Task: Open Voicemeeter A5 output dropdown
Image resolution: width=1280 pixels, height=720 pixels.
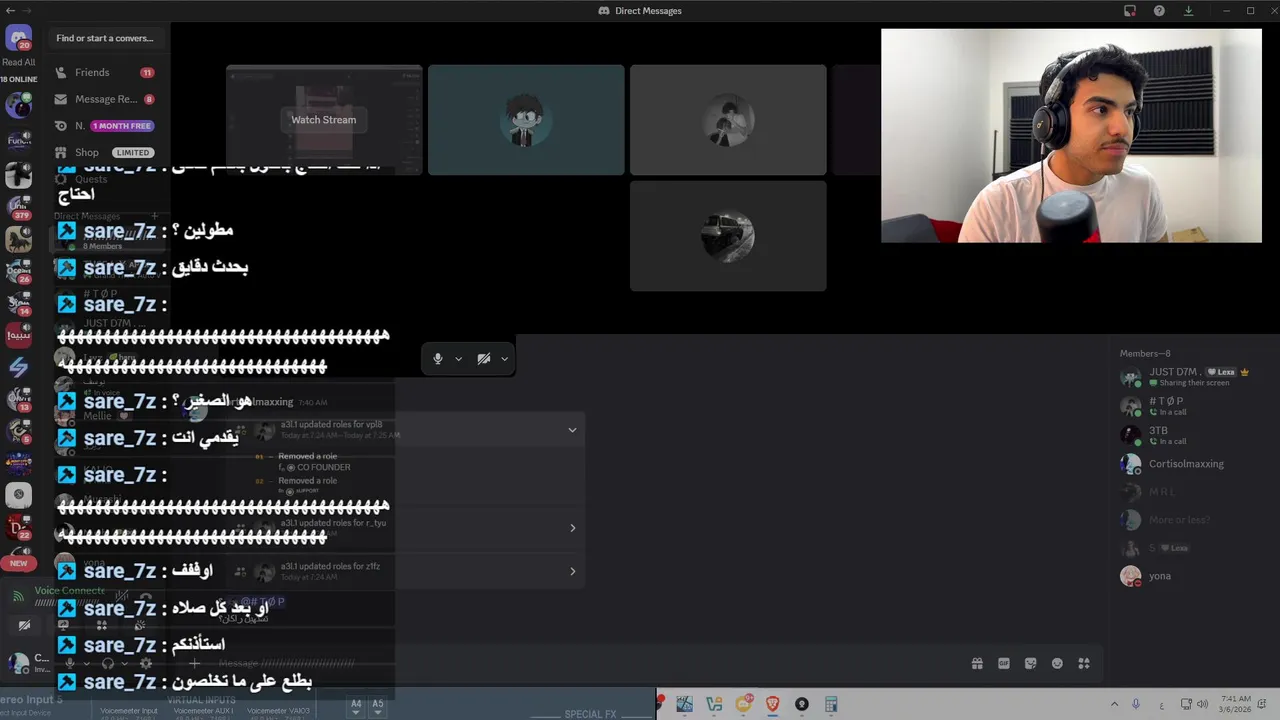Action: pos(378,705)
